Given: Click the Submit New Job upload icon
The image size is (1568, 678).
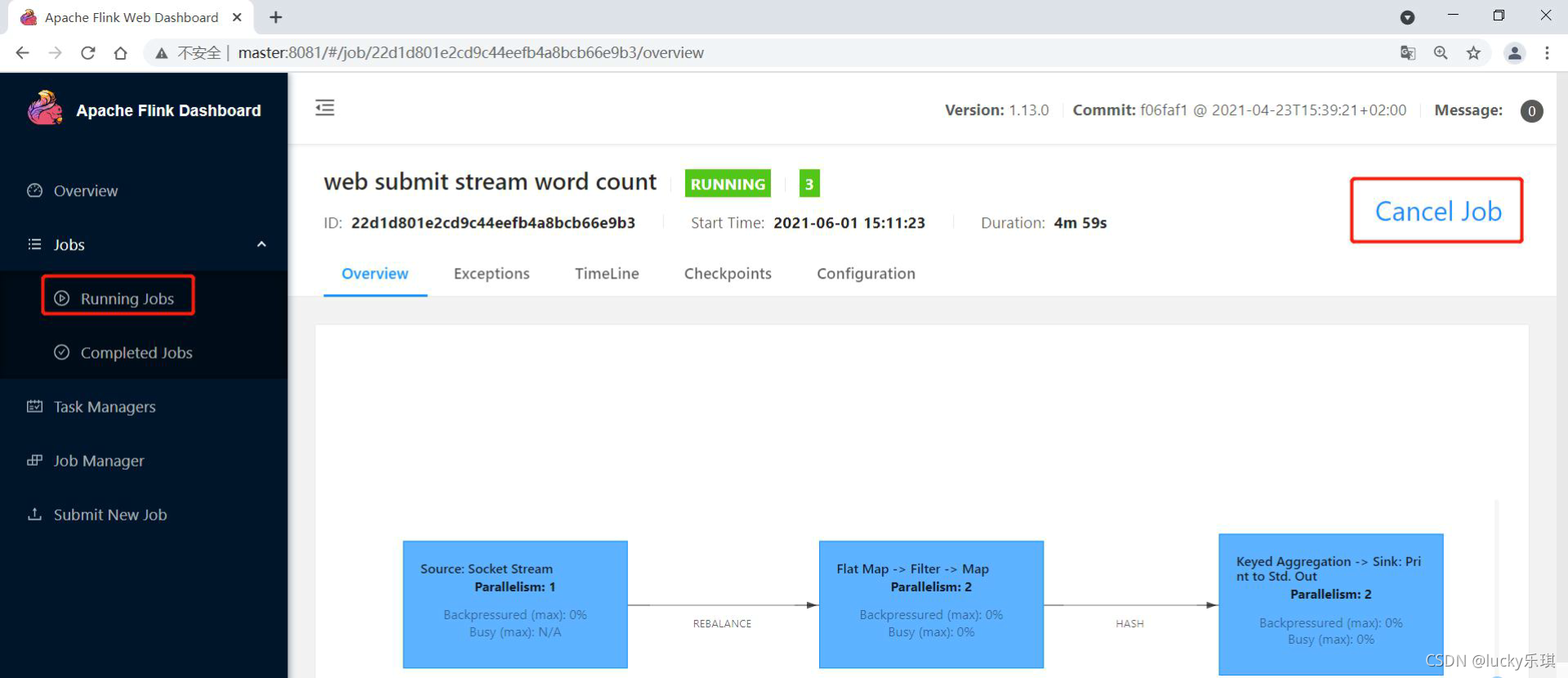Looking at the screenshot, I should click(34, 514).
